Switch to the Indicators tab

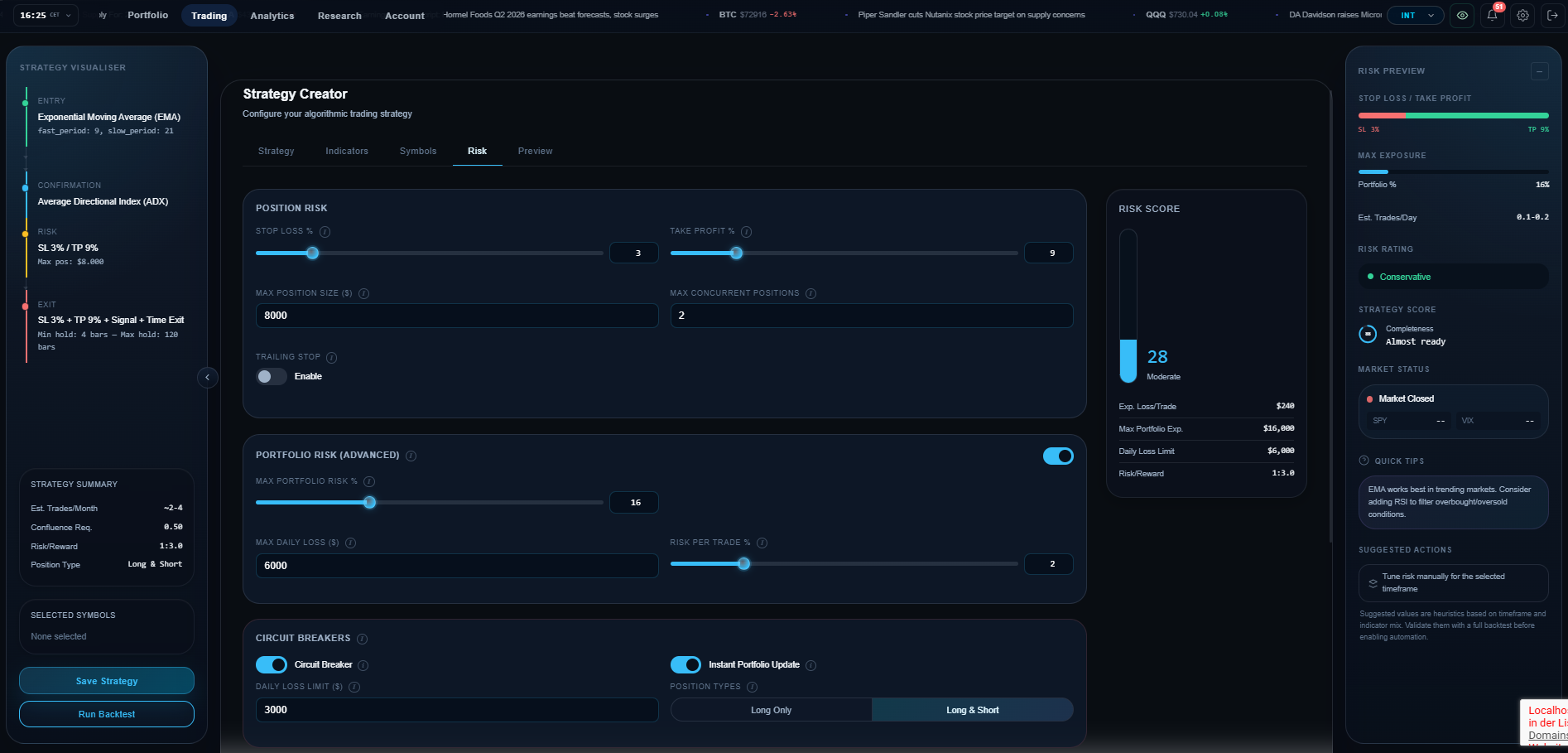pos(347,151)
